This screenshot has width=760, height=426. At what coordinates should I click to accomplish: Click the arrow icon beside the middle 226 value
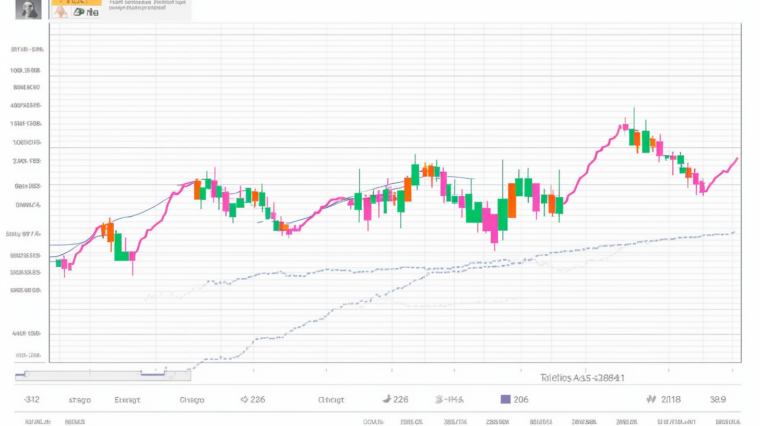click(x=385, y=399)
